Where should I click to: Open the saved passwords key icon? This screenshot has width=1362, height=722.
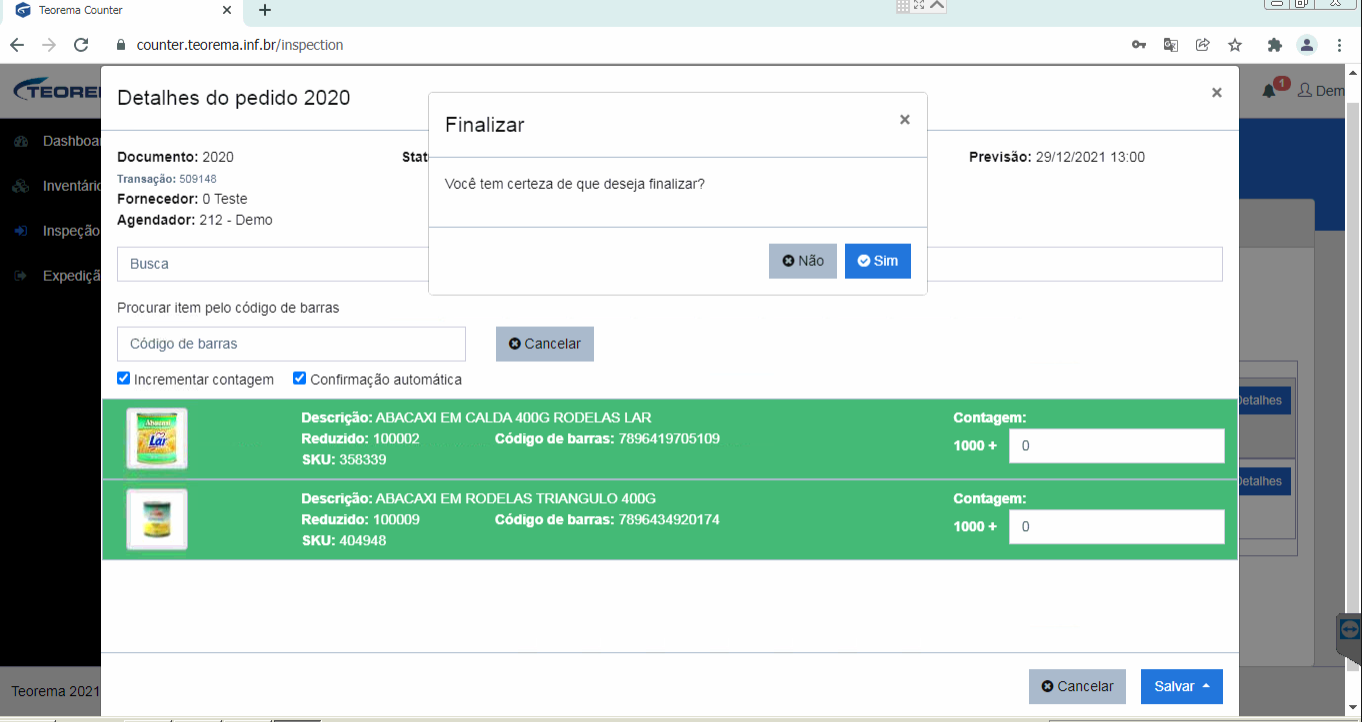click(1139, 45)
